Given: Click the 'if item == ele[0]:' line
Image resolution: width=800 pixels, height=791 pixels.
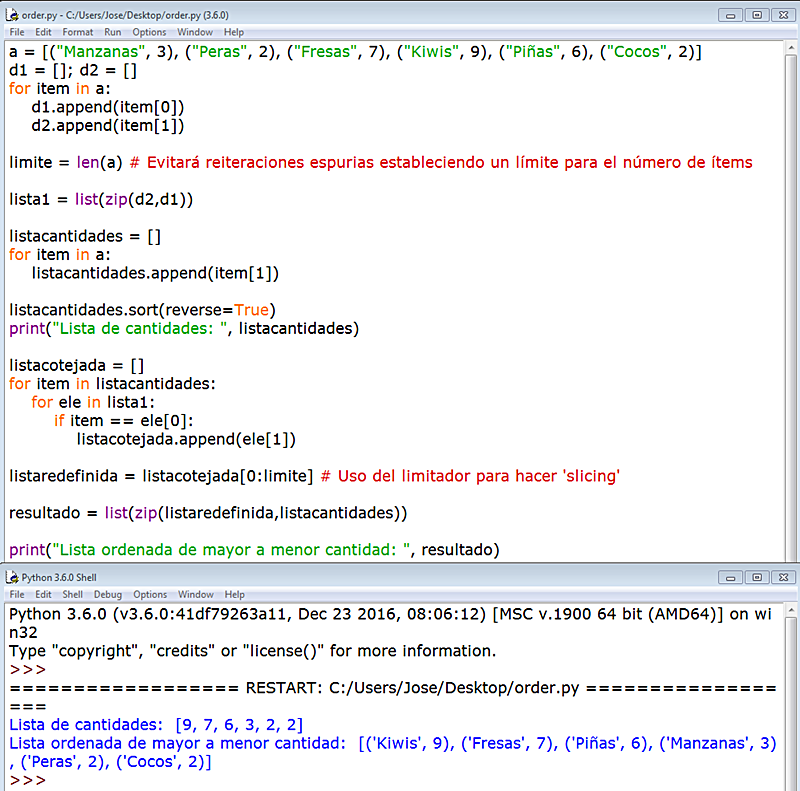Looking at the screenshot, I should point(124,421).
